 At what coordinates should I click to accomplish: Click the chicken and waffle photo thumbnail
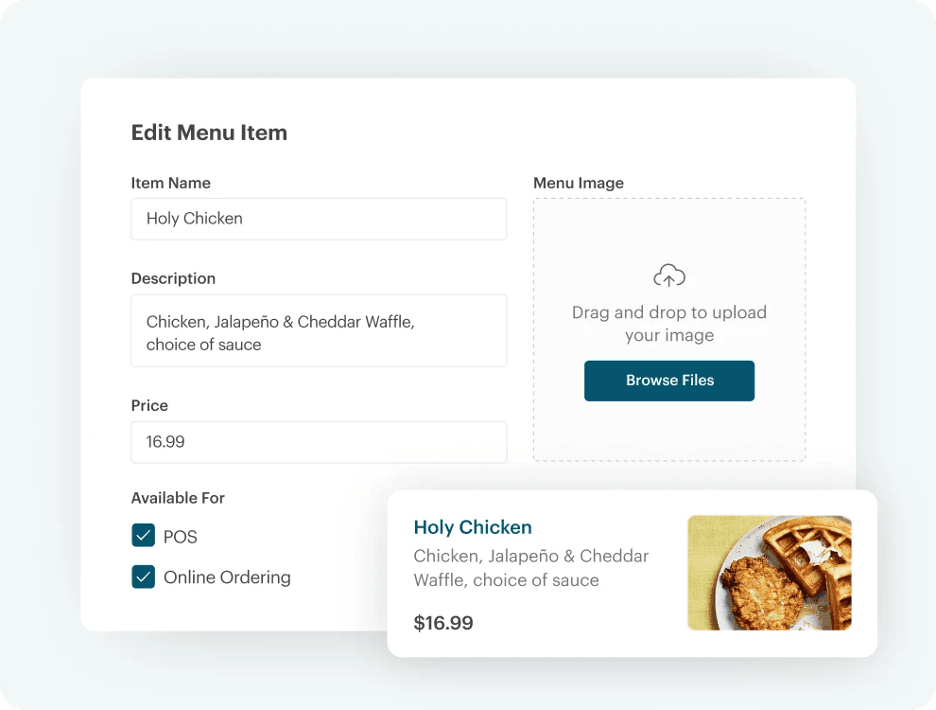click(769, 573)
